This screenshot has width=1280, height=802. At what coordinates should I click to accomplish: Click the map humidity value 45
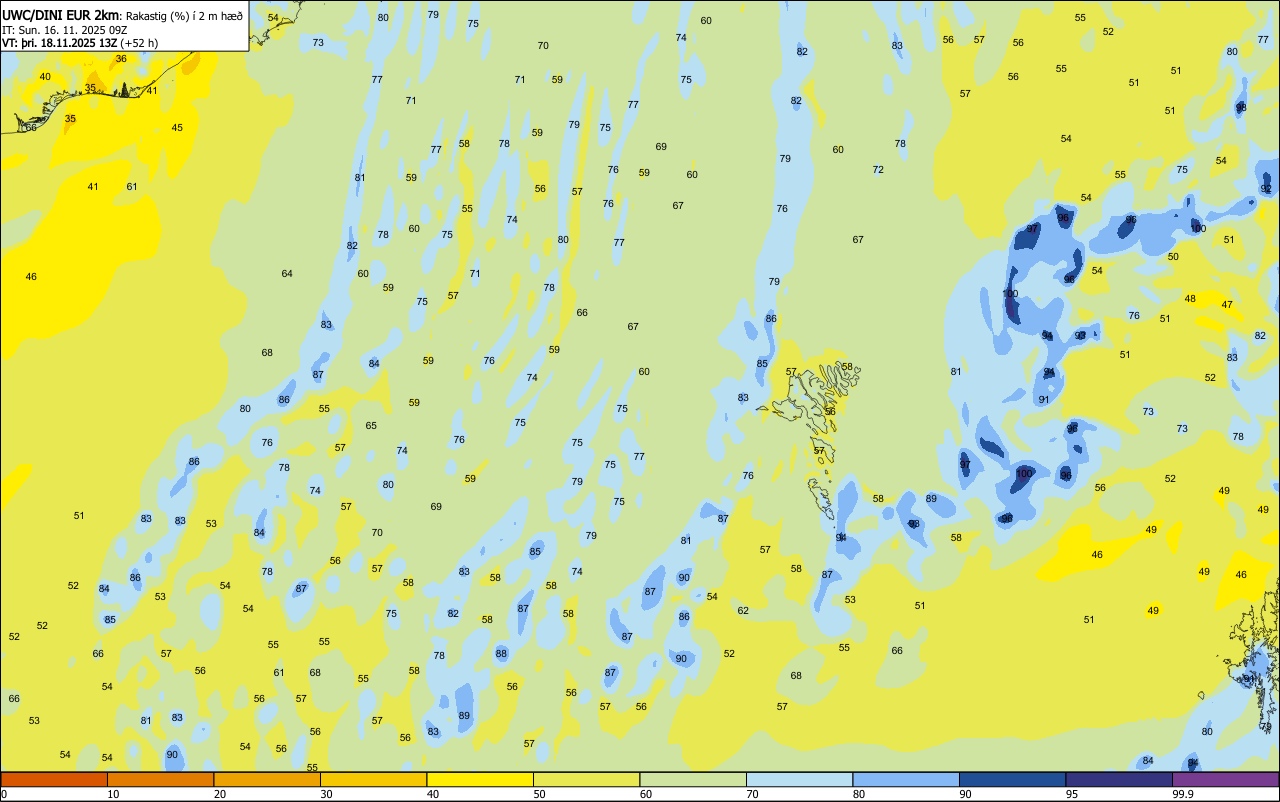click(177, 128)
